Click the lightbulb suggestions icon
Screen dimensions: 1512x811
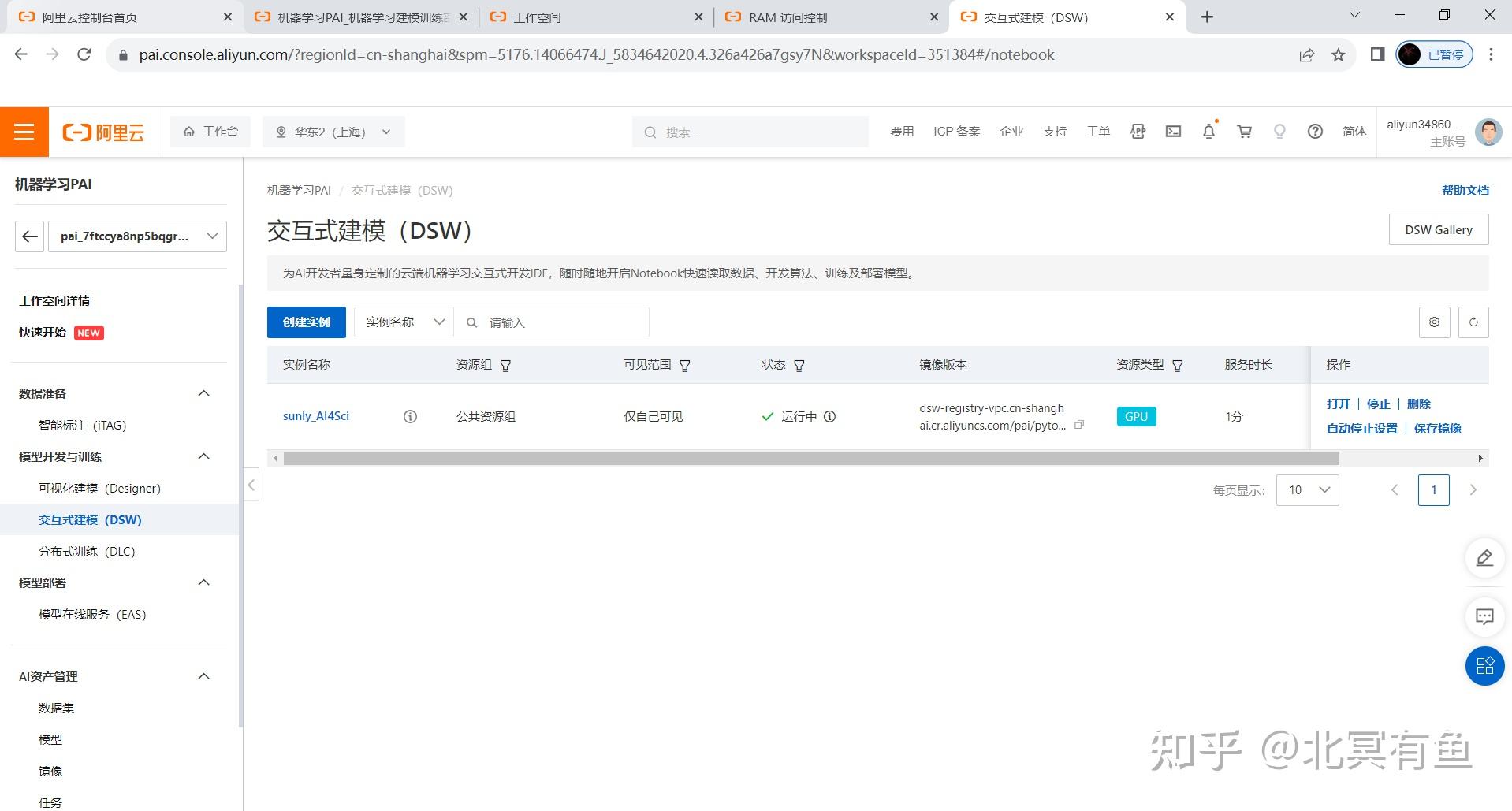point(1279,131)
